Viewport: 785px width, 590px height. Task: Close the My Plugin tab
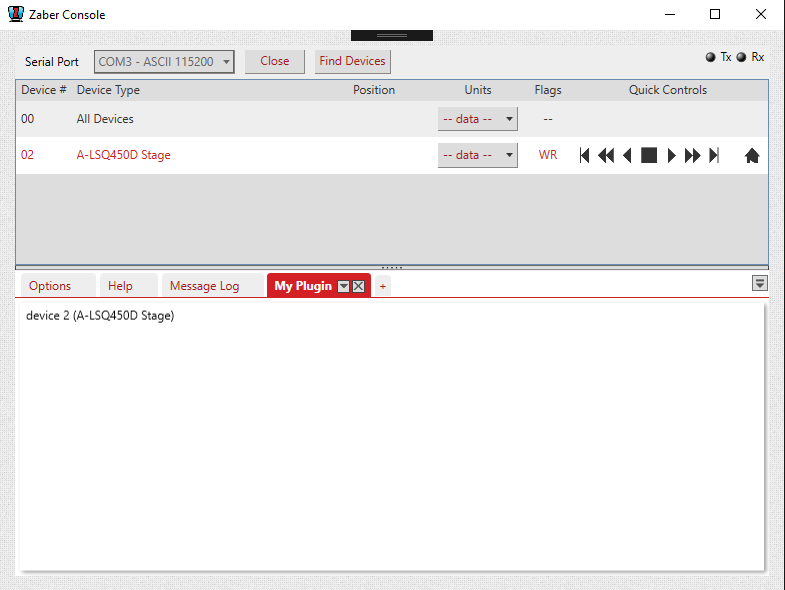(x=358, y=286)
